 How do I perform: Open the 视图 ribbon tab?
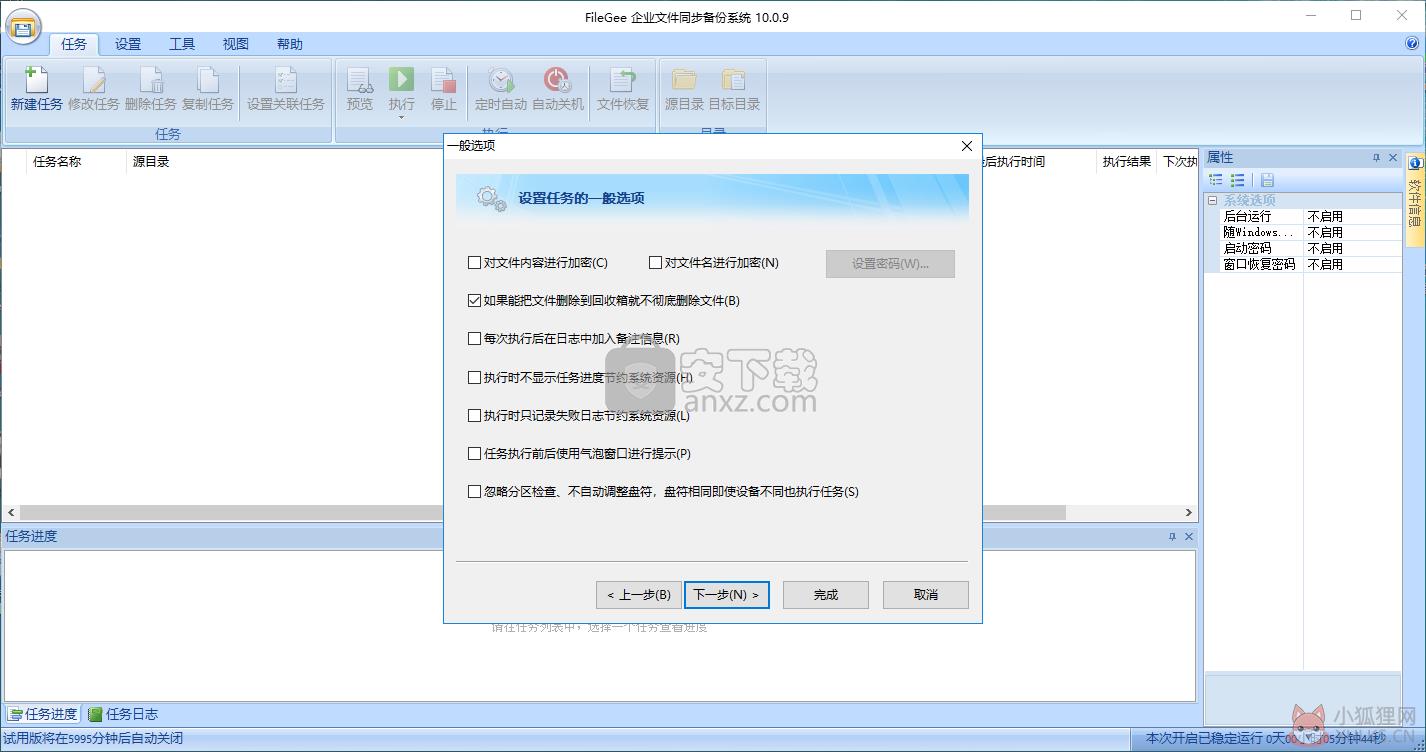pyautogui.click(x=236, y=44)
